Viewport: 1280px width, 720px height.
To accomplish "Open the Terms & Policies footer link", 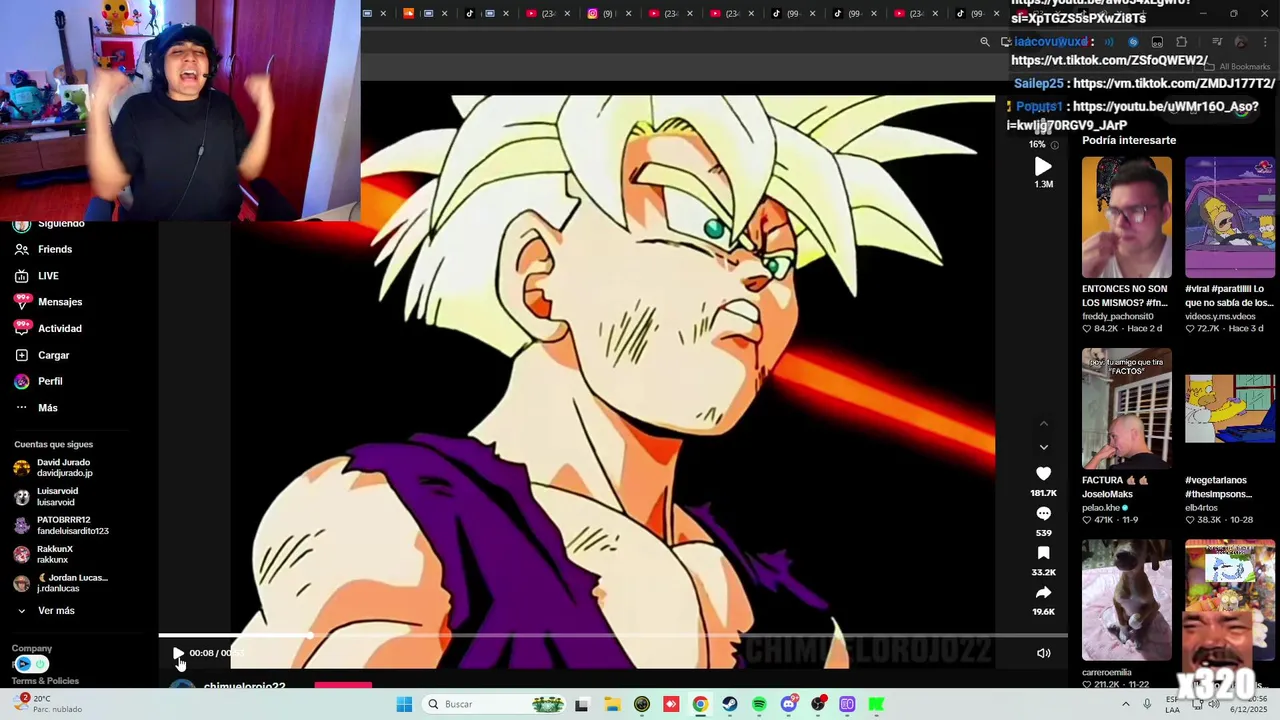I will pos(45,681).
